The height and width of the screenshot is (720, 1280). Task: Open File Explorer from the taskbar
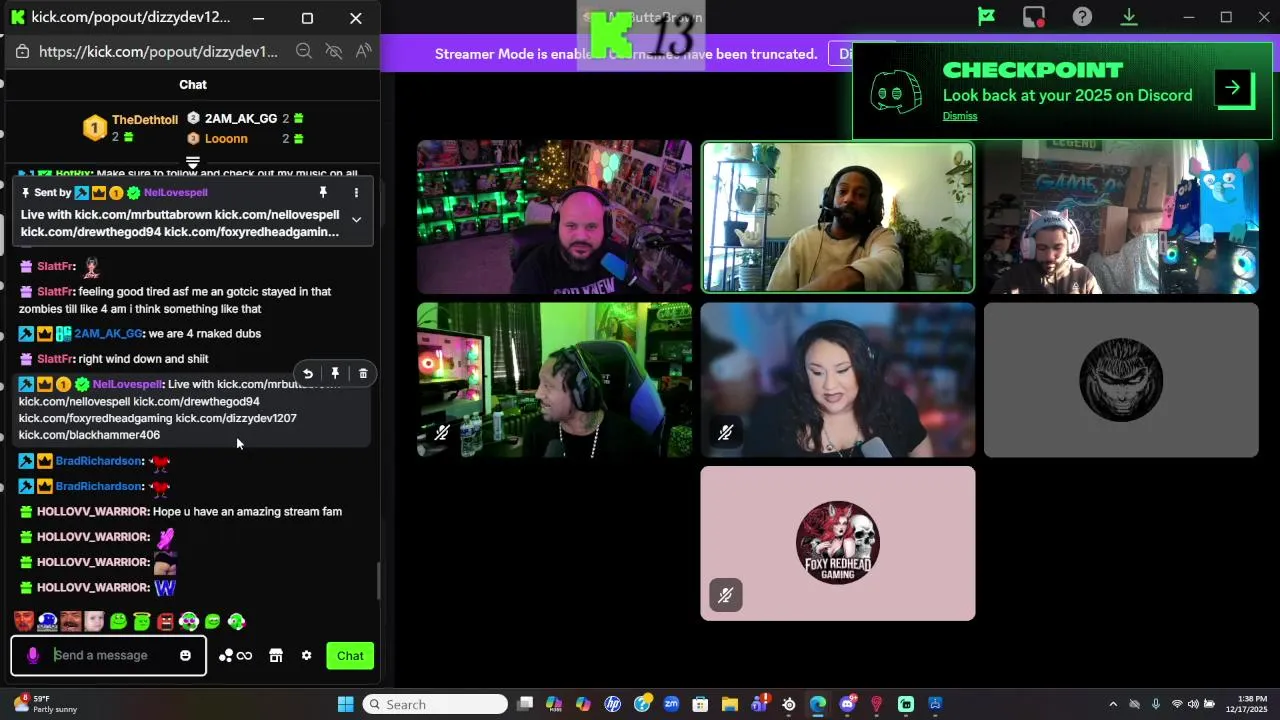click(x=729, y=704)
